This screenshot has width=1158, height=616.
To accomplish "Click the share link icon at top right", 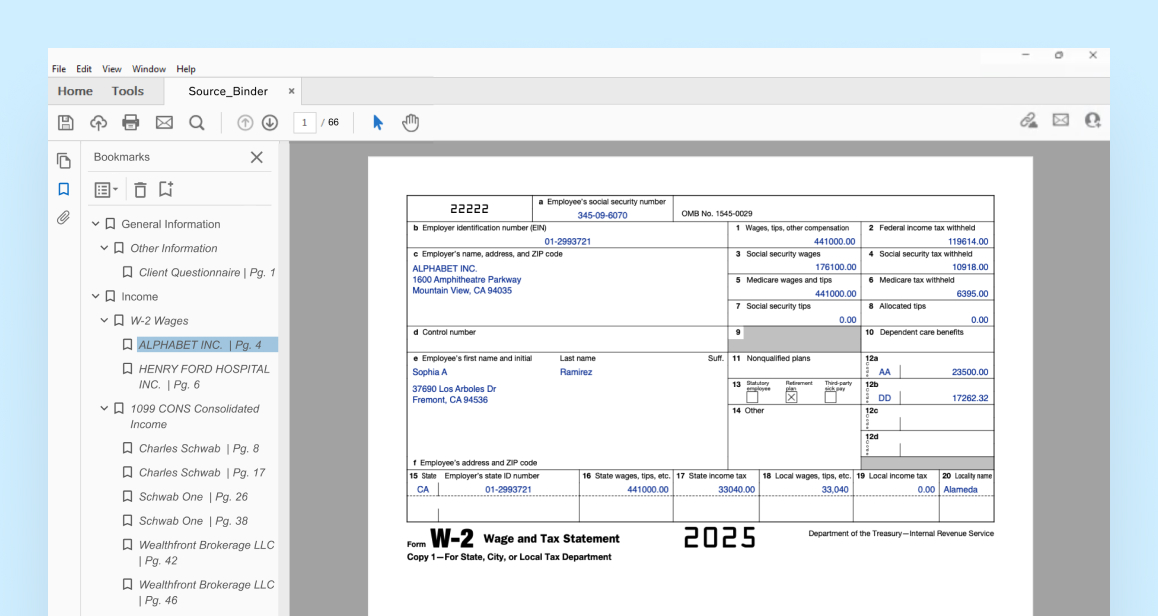I will (1029, 120).
